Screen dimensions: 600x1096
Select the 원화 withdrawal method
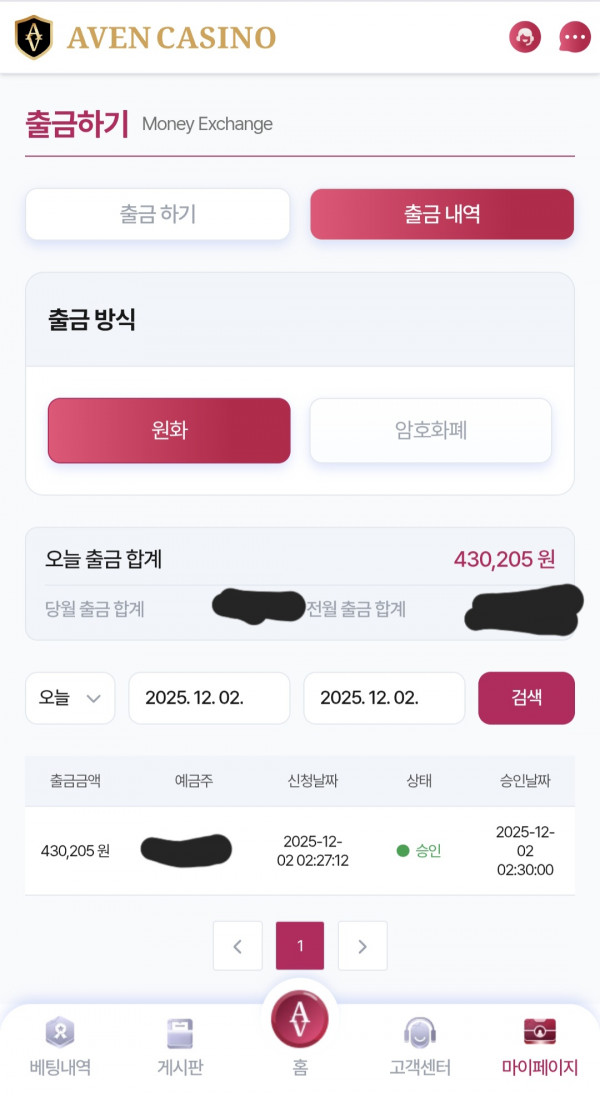point(168,430)
